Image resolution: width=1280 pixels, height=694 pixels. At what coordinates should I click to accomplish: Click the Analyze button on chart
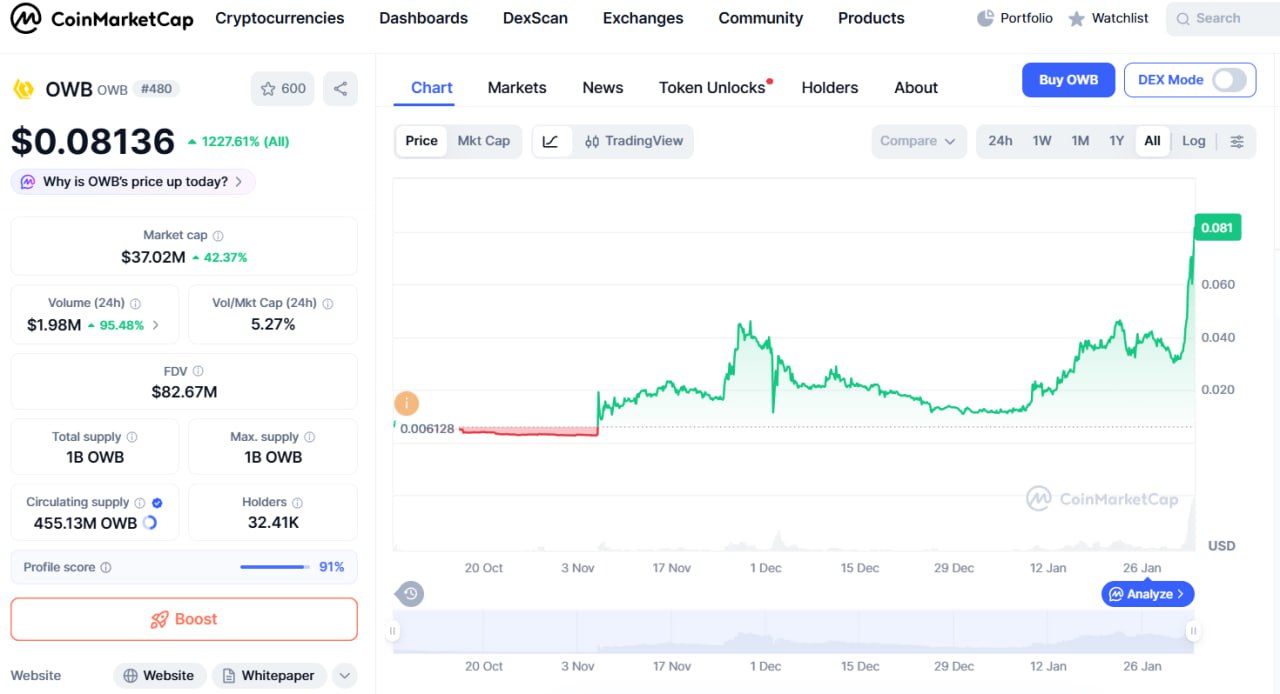point(1148,594)
